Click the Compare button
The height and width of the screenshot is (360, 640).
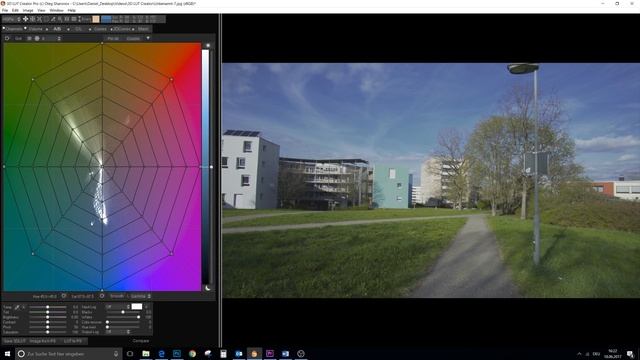tap(141, 341)
